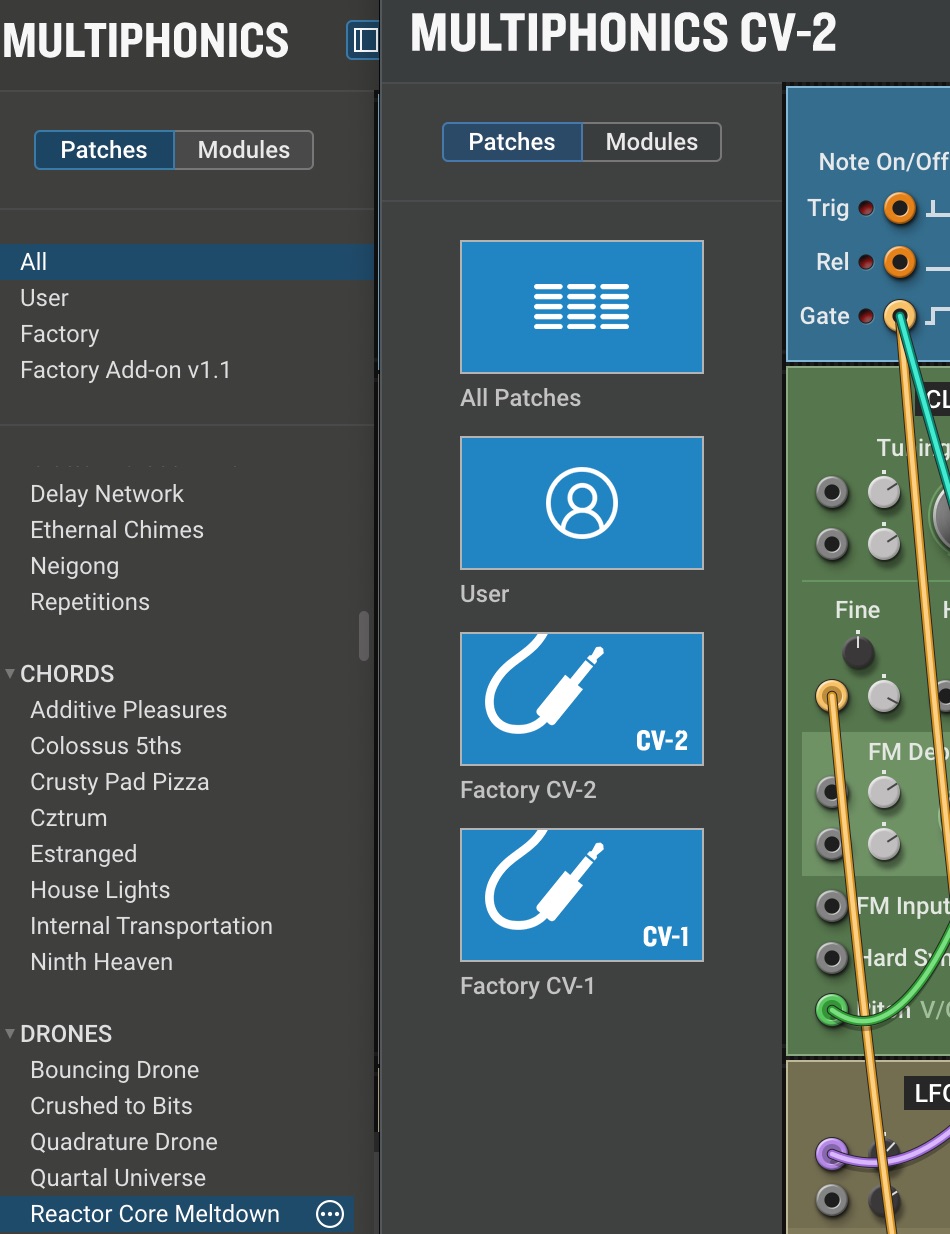Viewport: 950px width, 1234px height.
Task: Switch to Modules in CV-2 browser
Action: point(651,142)
